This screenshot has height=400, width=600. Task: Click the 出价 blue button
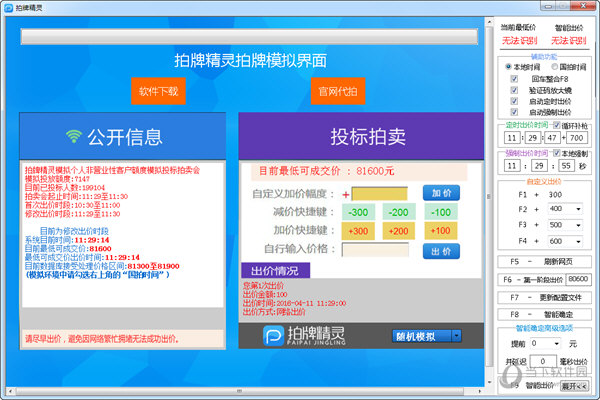[441, 251]
